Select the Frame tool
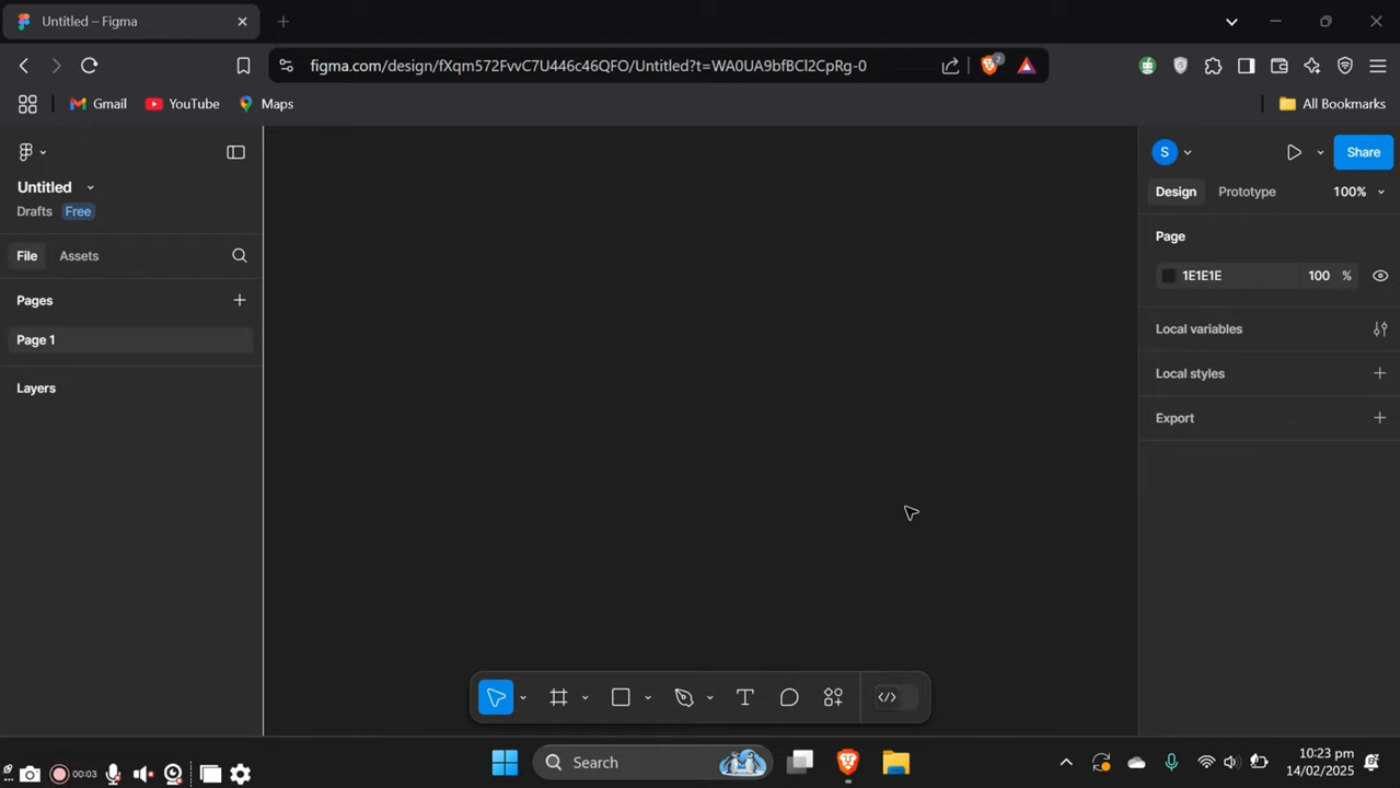The width and height of the screenshot is (1400, 788). pyautogui.click(x=558, y=697)
